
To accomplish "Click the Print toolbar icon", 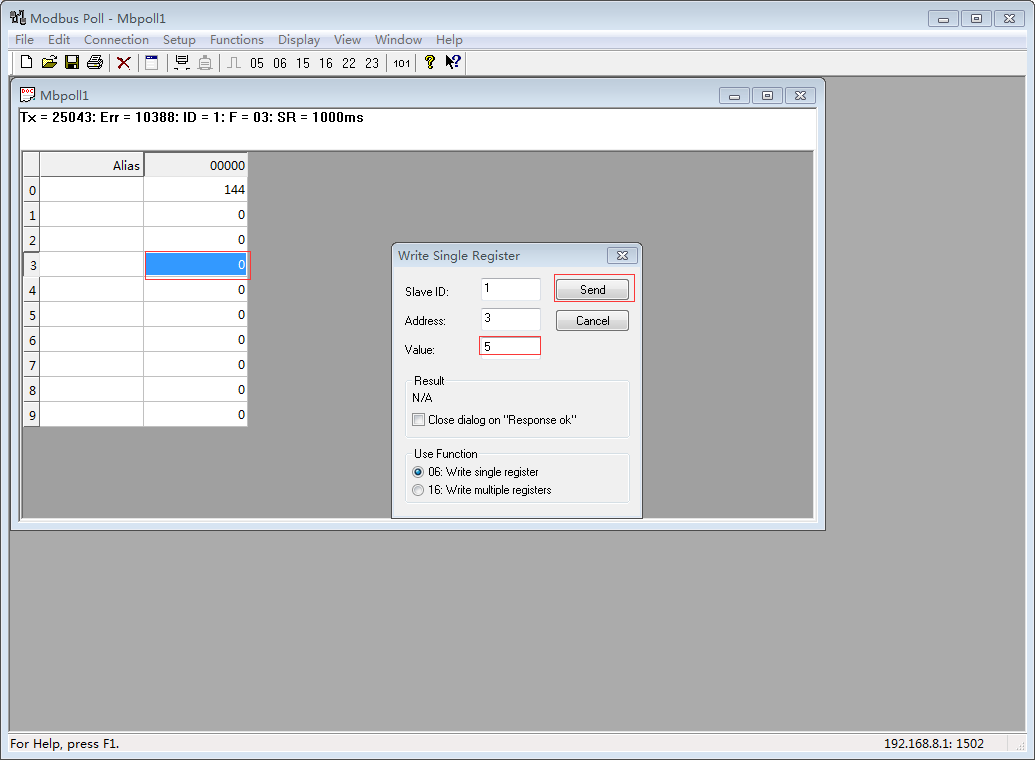I will pyautogui.click(x=95, y=63).
